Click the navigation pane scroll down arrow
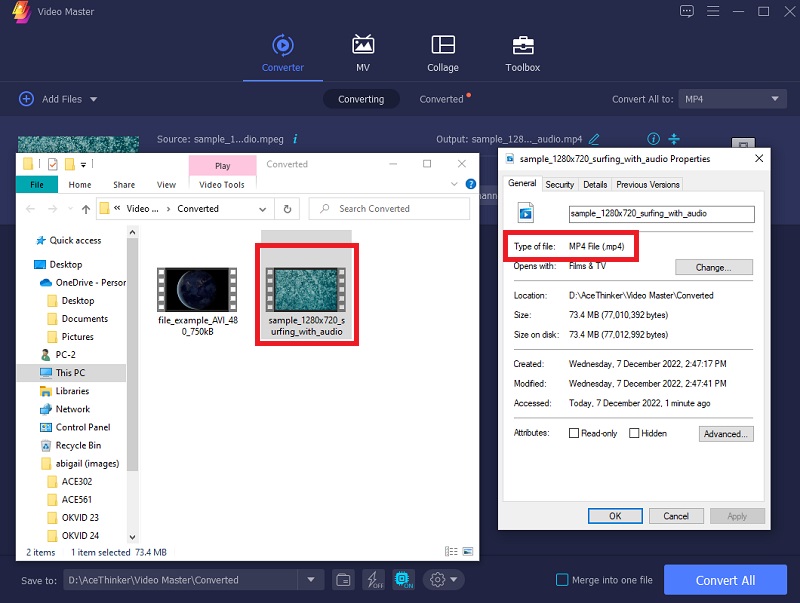The width and height of the screenshot is (800, 603). 132,537
